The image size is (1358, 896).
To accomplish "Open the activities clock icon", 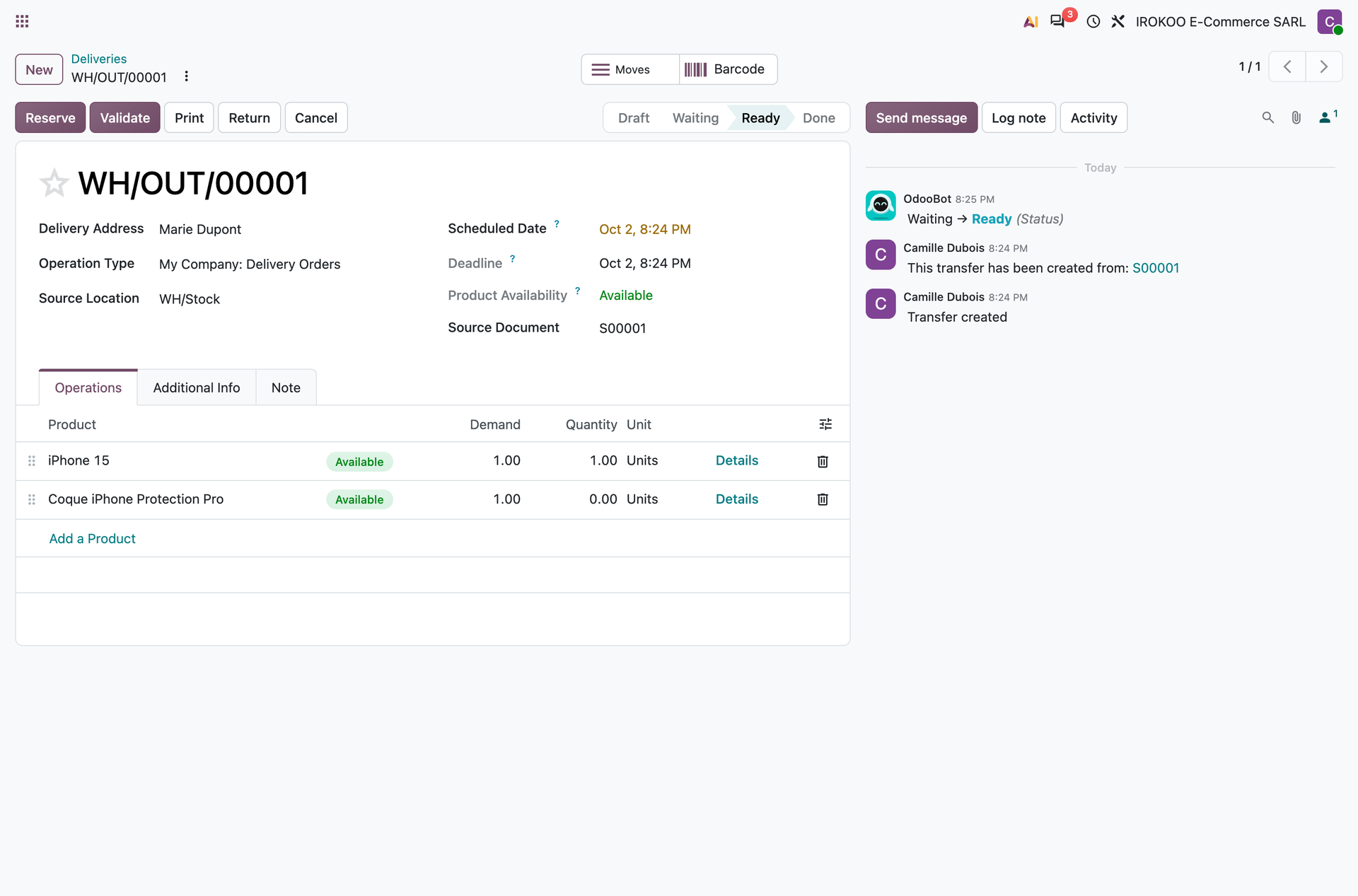I will pyautogui.click(x=1093, y=21).
